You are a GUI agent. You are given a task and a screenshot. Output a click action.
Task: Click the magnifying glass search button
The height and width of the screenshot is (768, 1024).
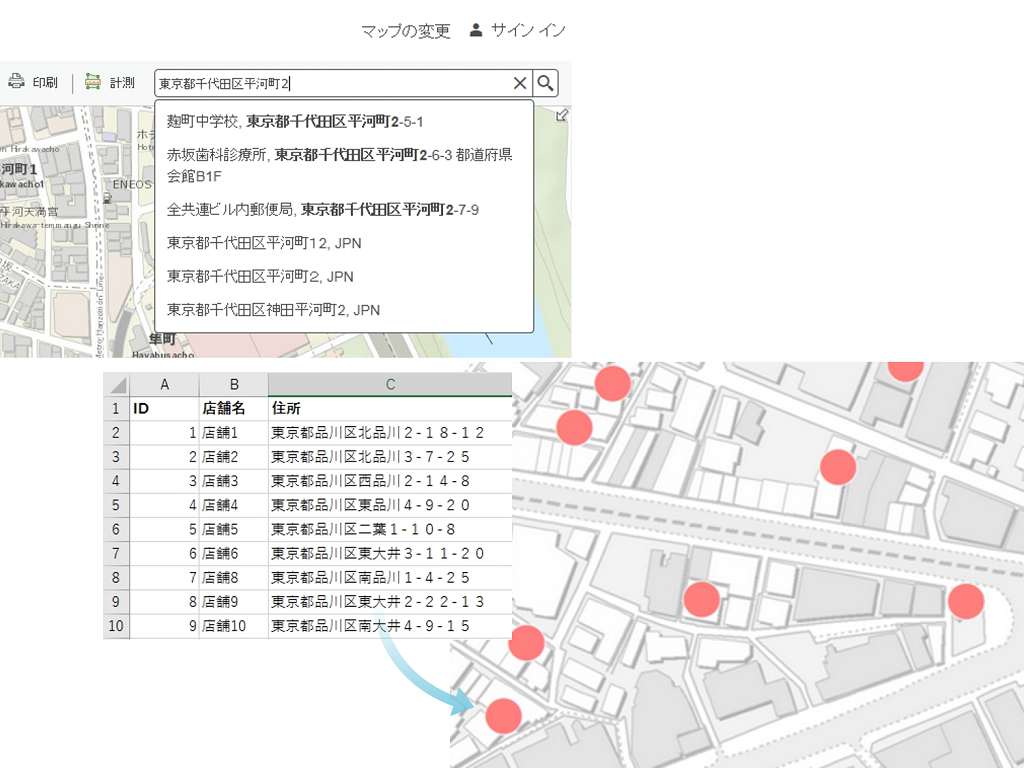545,83
